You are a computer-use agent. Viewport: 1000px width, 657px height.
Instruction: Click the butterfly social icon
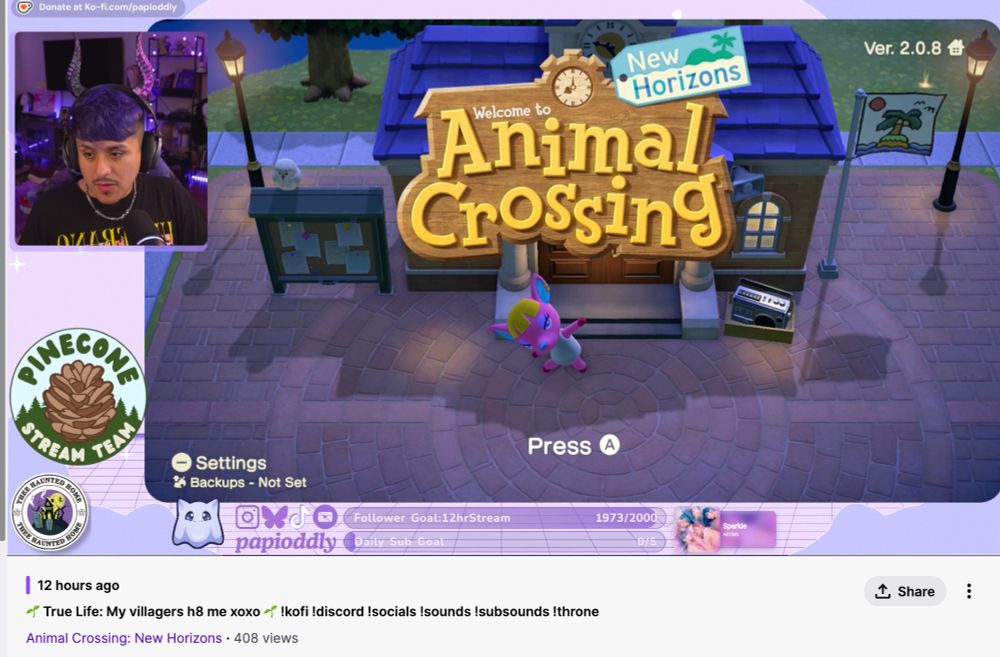point(274,516)
